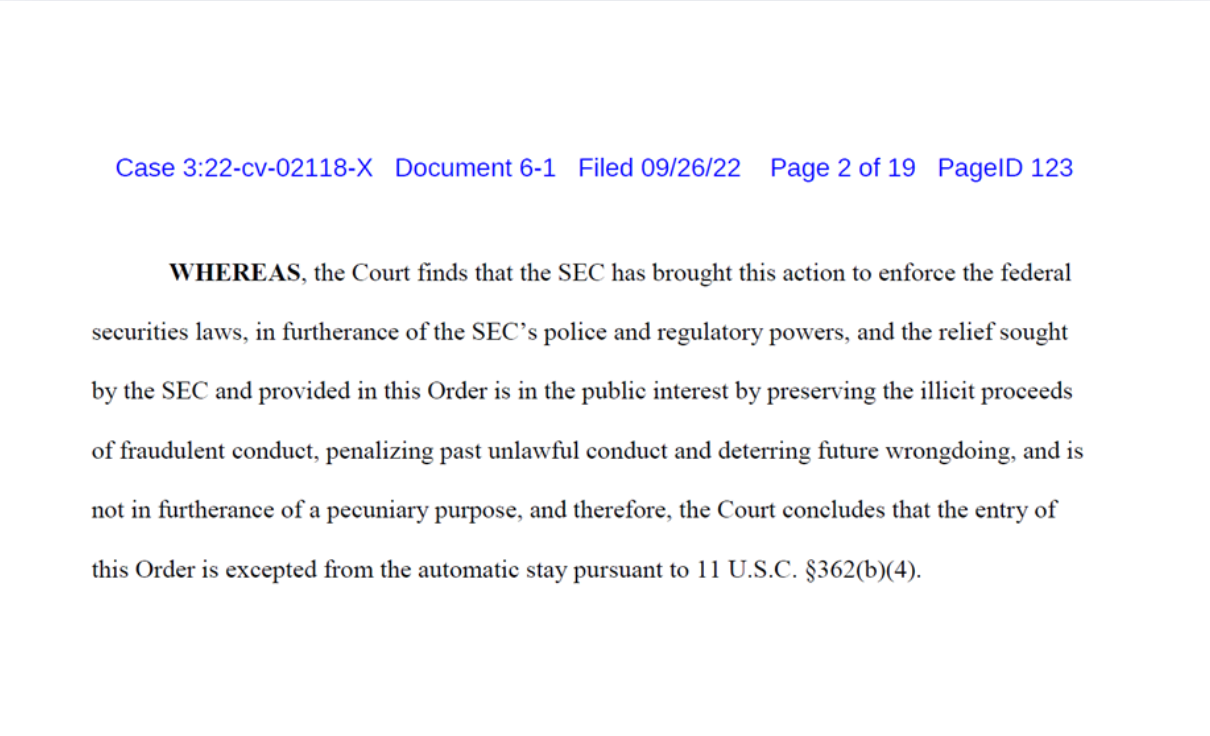Click the statute citation §362(b)(4)
This screenshot has height=736, width=1210.
pyautogui.click(x=861, y=571)
